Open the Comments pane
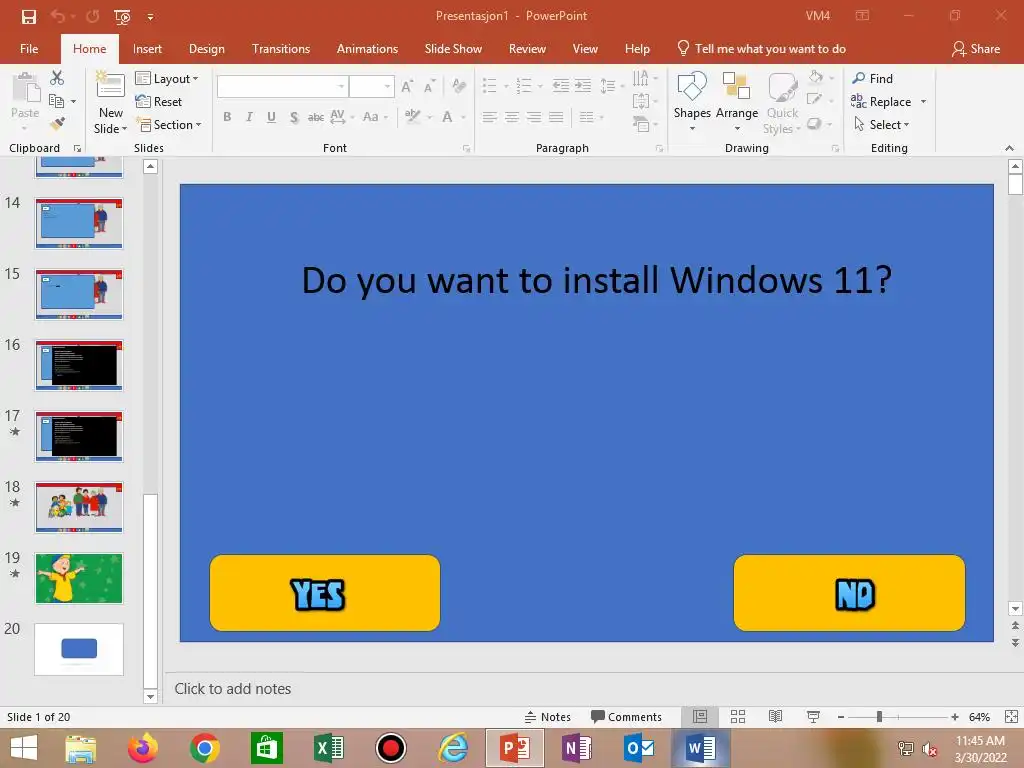This screenshot has height=768, width=1024. pos(626,717)
